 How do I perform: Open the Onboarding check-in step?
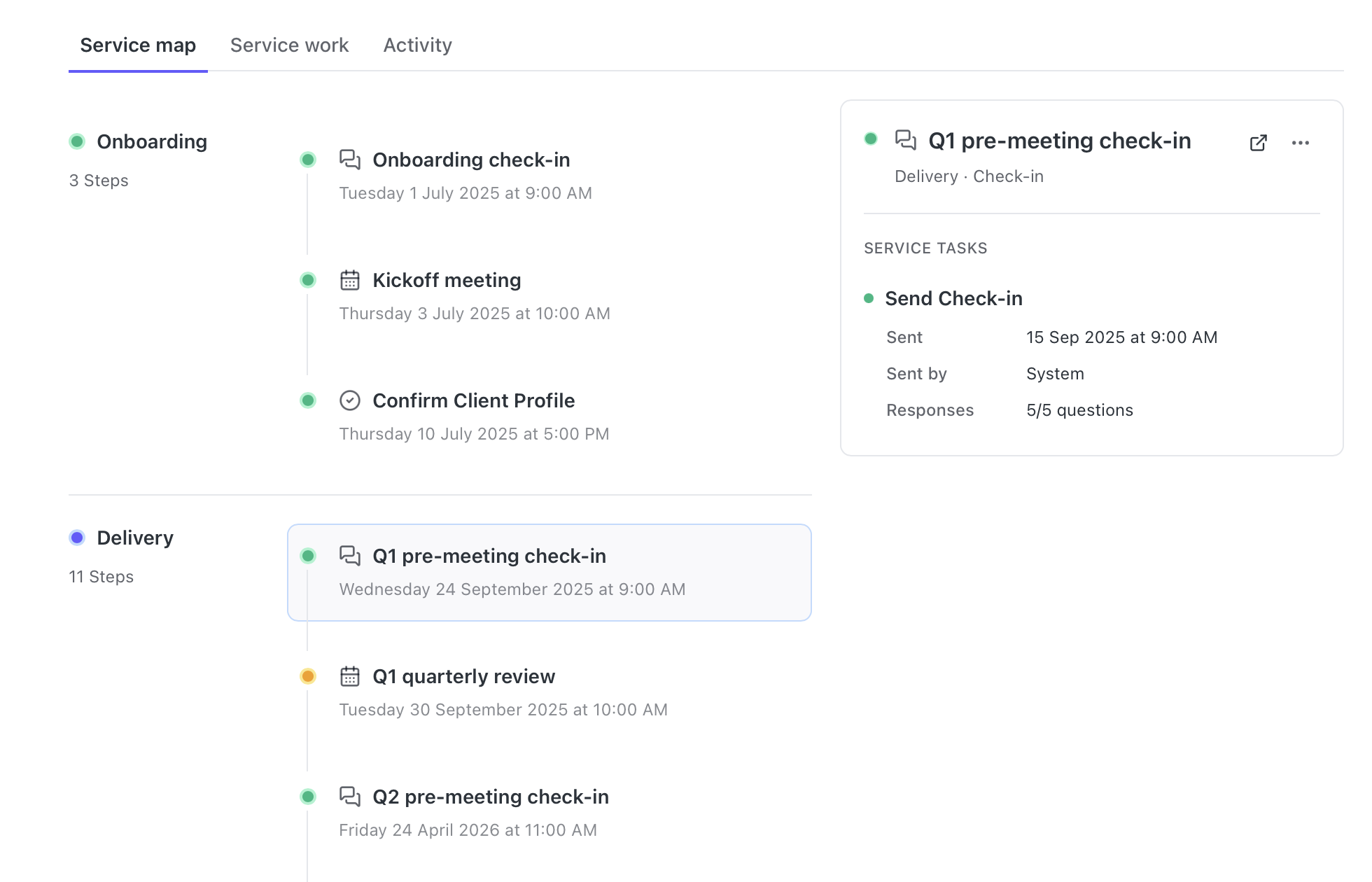(x=471, y=160)
